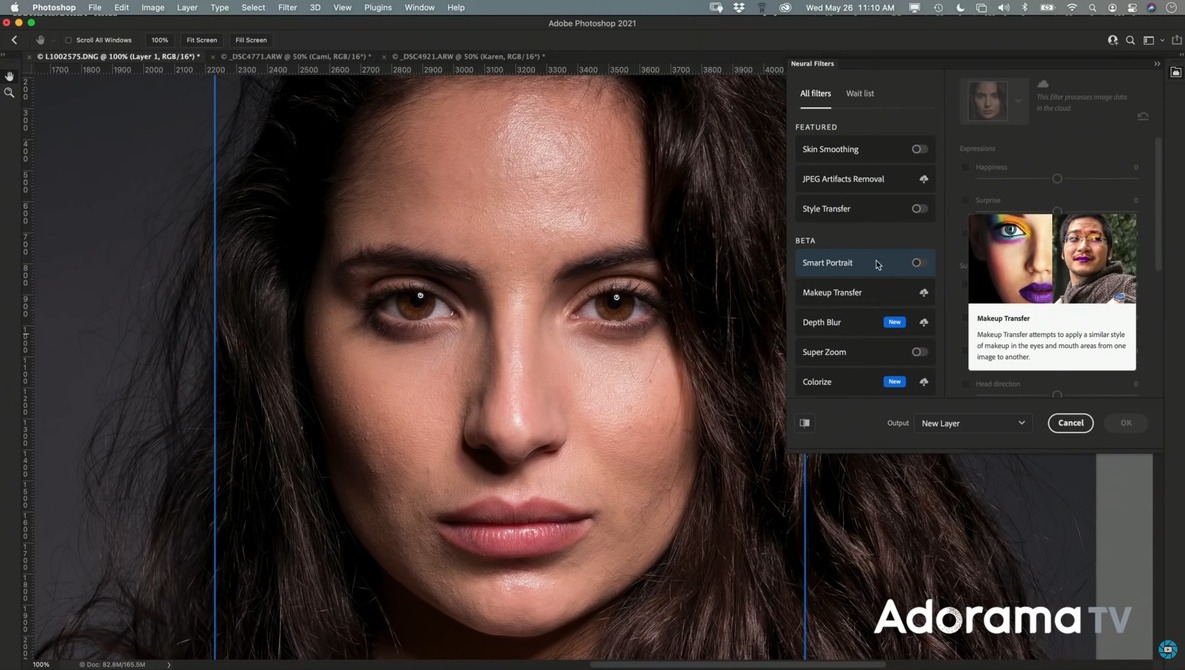This screenshot has height=670, width=1185.
Task: Open the Photoshop search icon
Action: pos(1130,40)
